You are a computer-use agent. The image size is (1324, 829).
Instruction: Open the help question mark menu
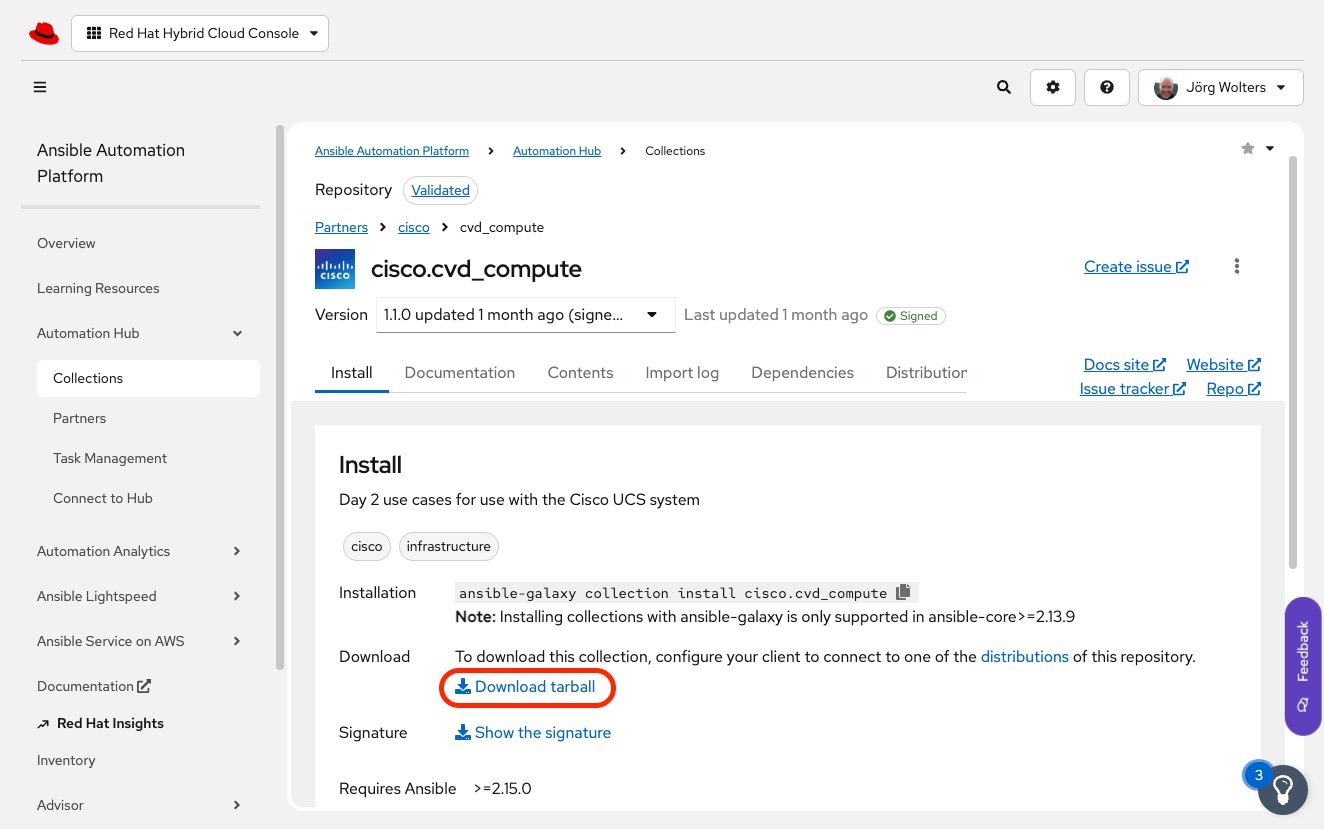pyautogui.click(x=1107, y=87)
